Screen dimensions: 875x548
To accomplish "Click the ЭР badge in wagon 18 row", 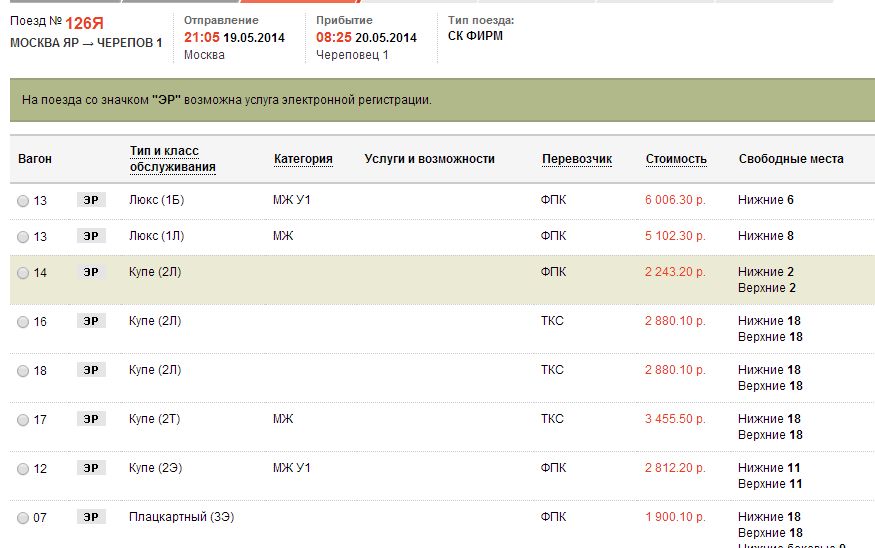I will [x=91, y=370].
